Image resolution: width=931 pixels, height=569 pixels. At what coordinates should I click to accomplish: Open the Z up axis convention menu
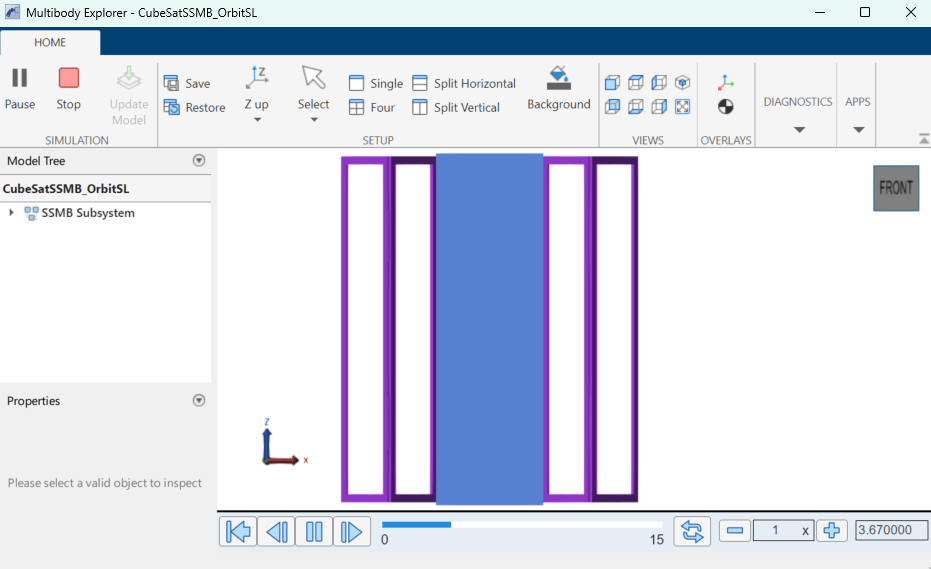(256, 95)
